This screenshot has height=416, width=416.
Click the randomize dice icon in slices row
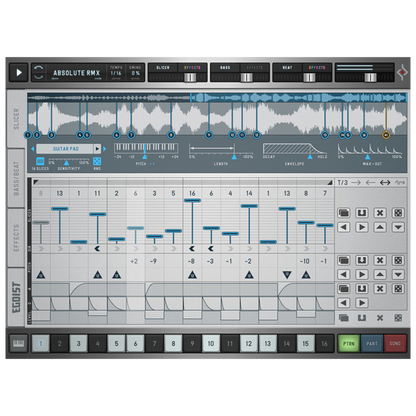click(398, 213)
